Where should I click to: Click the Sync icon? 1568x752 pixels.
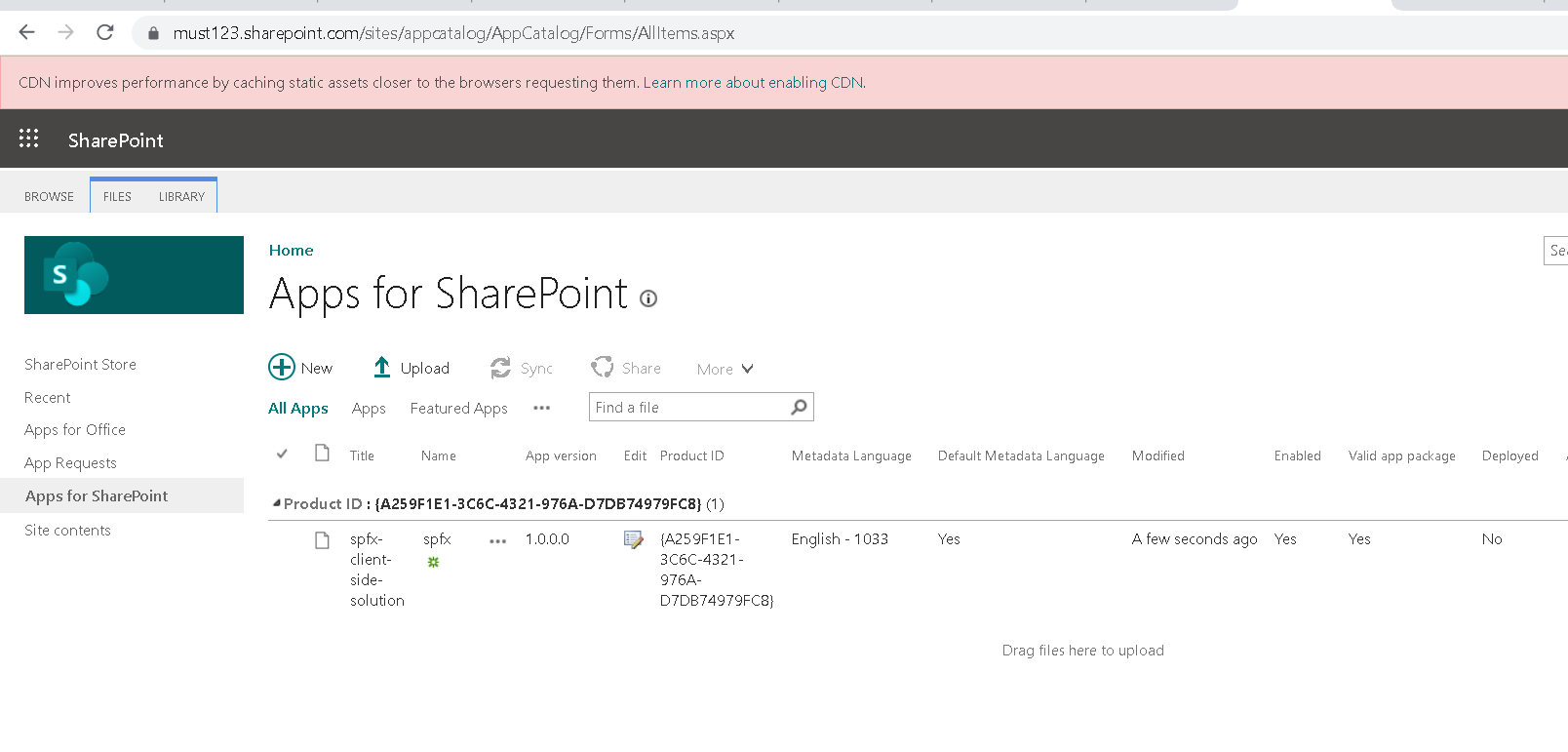pyautogui.click(x=500, y=368)
